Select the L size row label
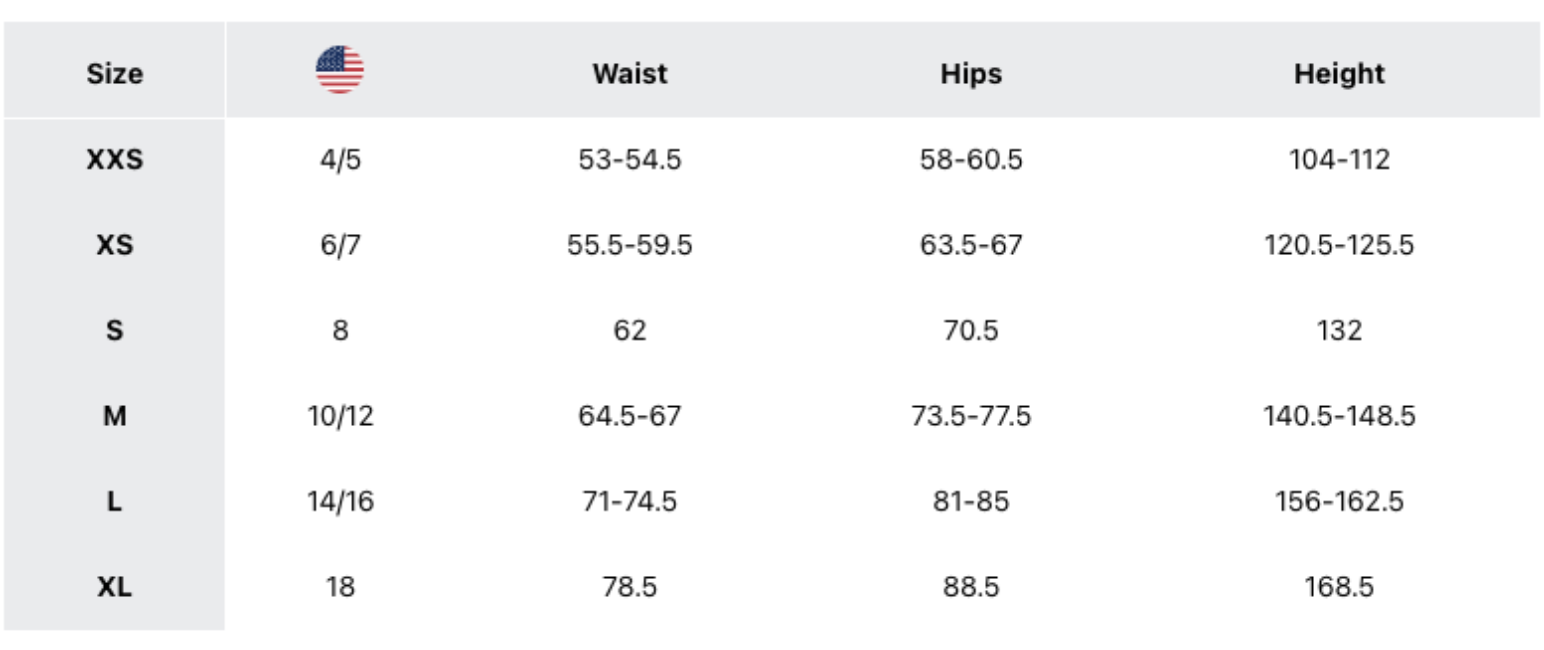Viewport: 1544px width, 650px height. 115,501
